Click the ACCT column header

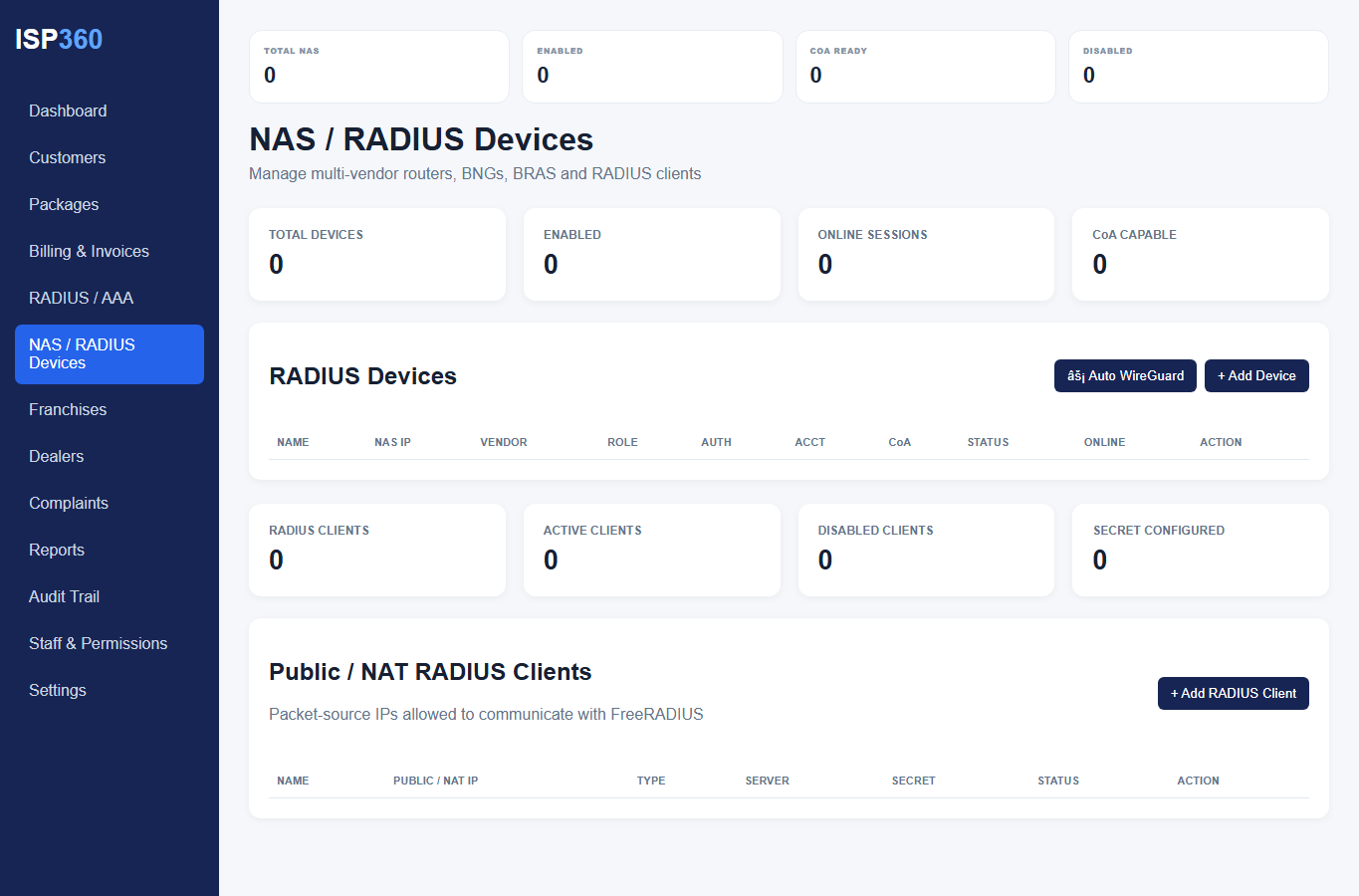tap(809, 442)
